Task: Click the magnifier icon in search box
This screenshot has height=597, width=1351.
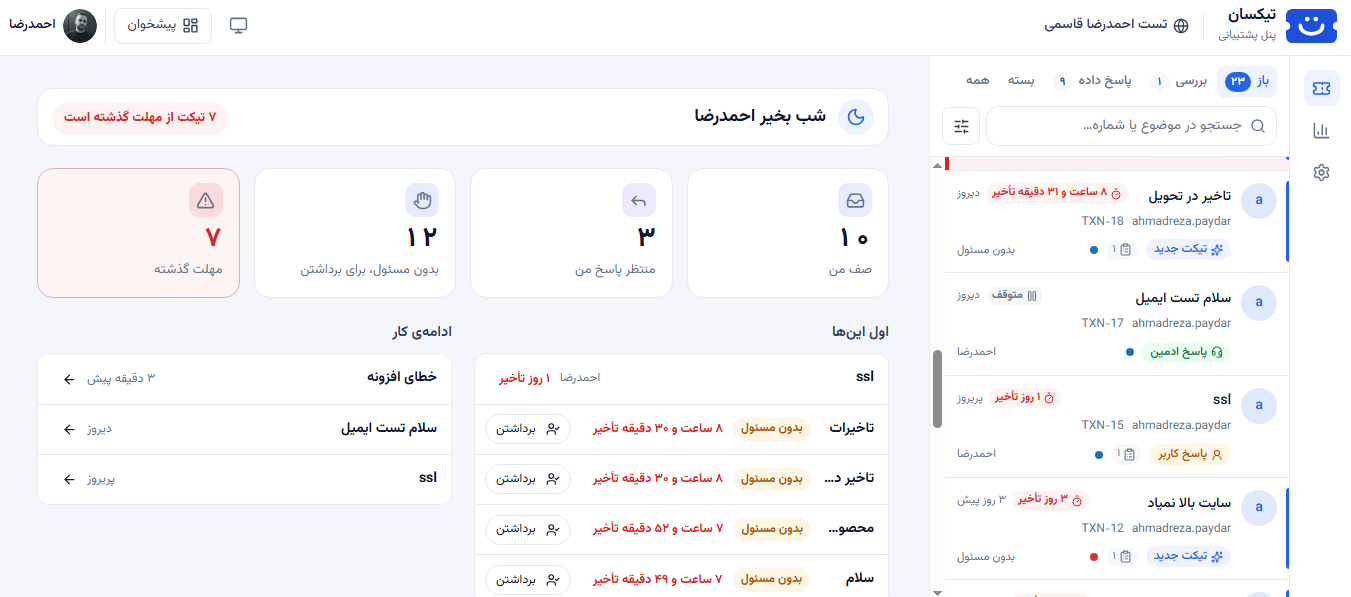Action: (x=1258, y=126)
